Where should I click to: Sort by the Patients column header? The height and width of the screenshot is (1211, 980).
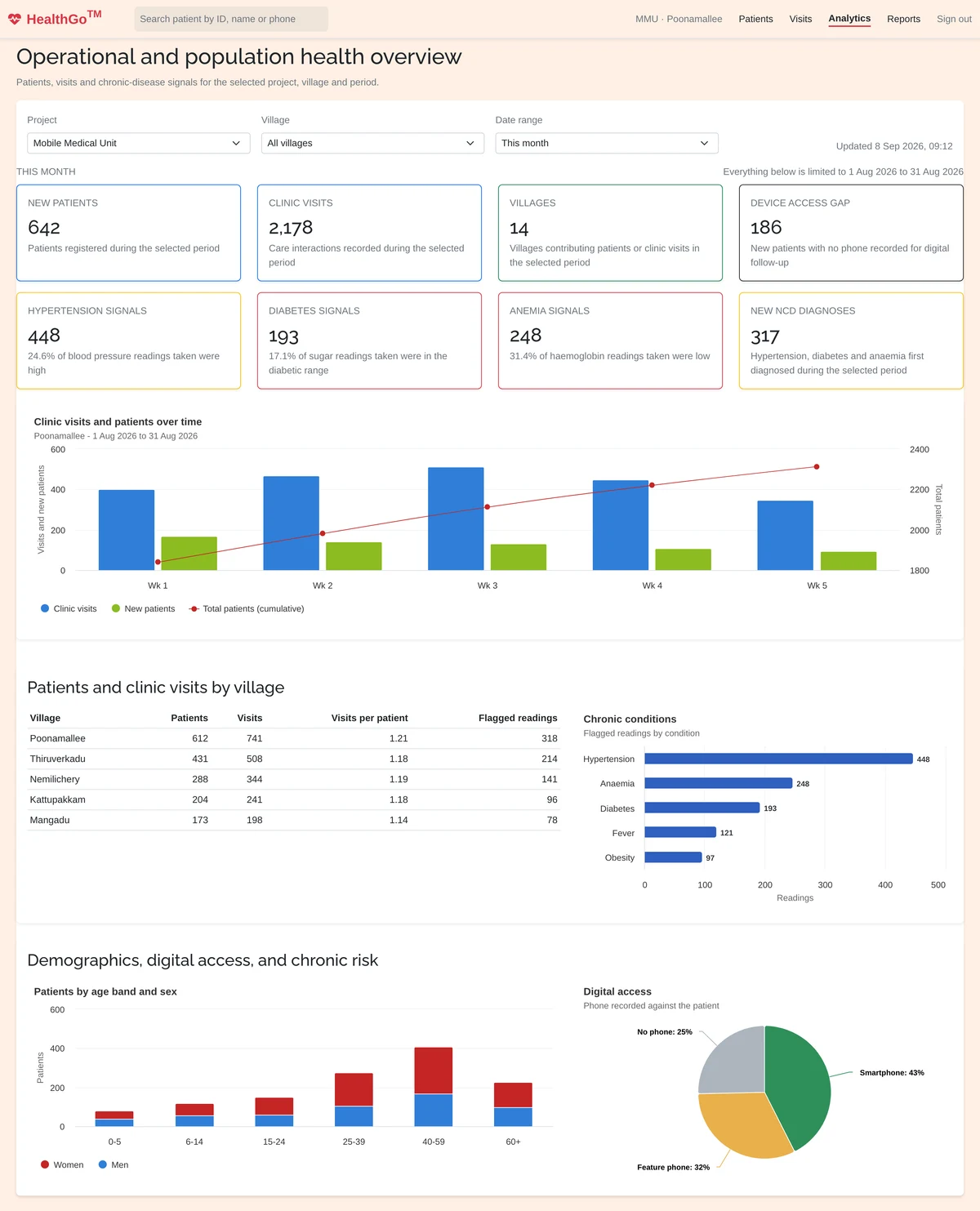(189, 718)
